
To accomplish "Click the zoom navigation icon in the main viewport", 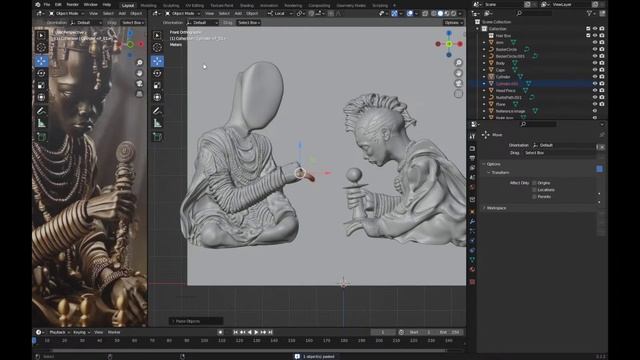I will (458, 62).
